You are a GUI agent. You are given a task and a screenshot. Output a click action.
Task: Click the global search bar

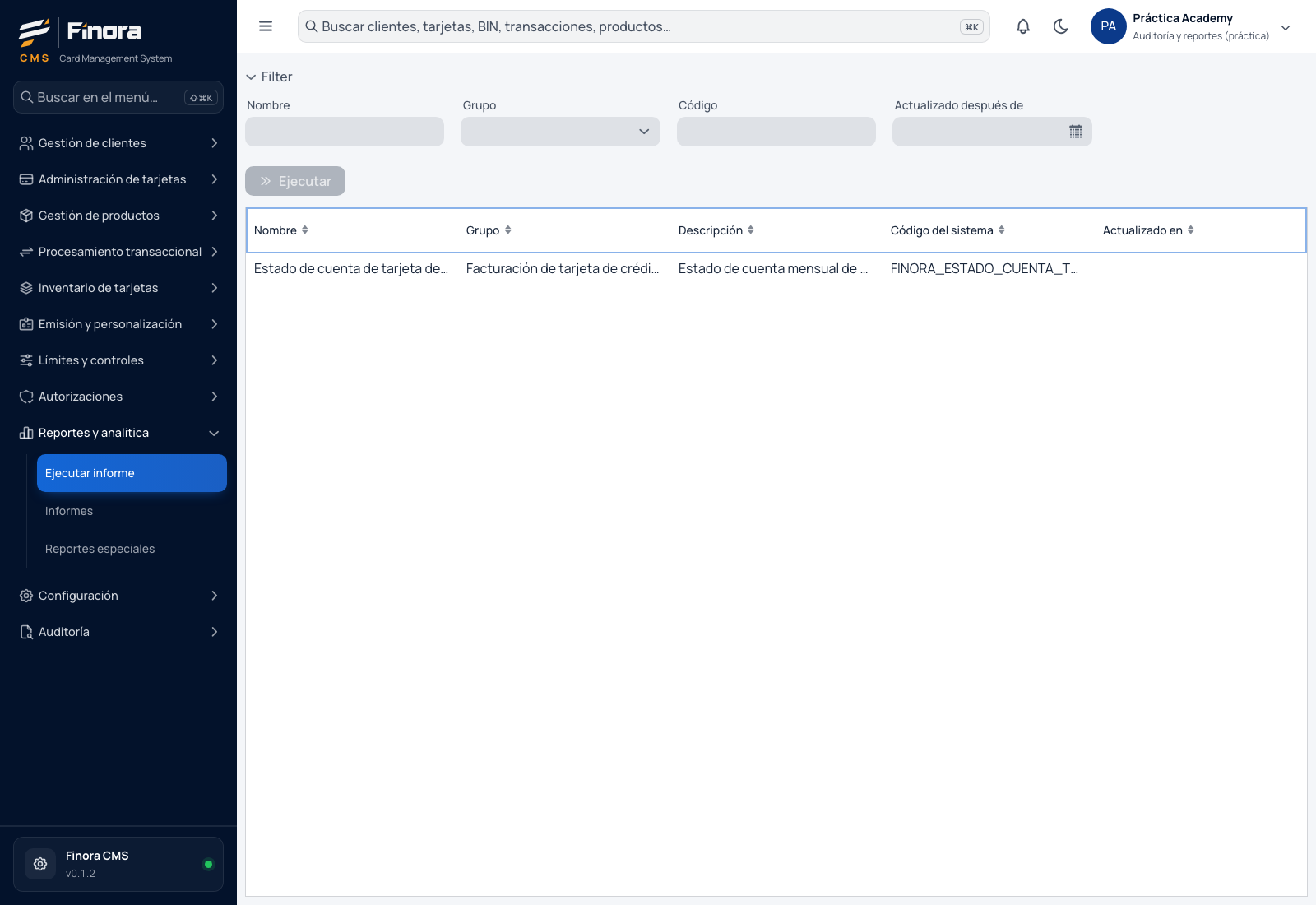point(644,26)
